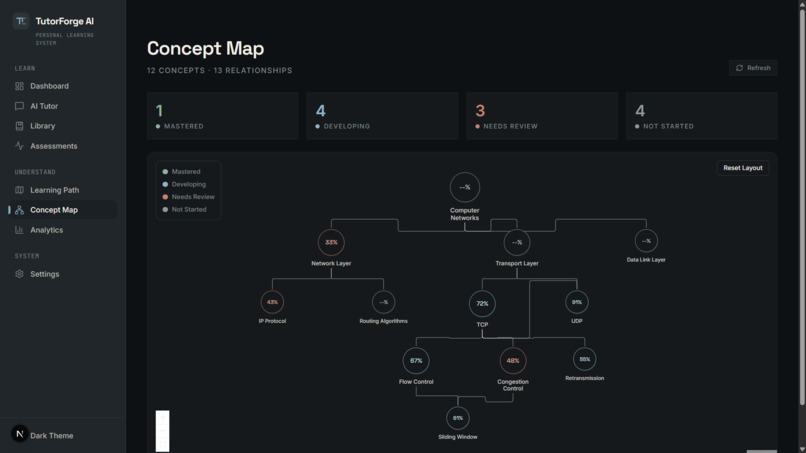Select the Flow Control 67% node

[416, 360]
